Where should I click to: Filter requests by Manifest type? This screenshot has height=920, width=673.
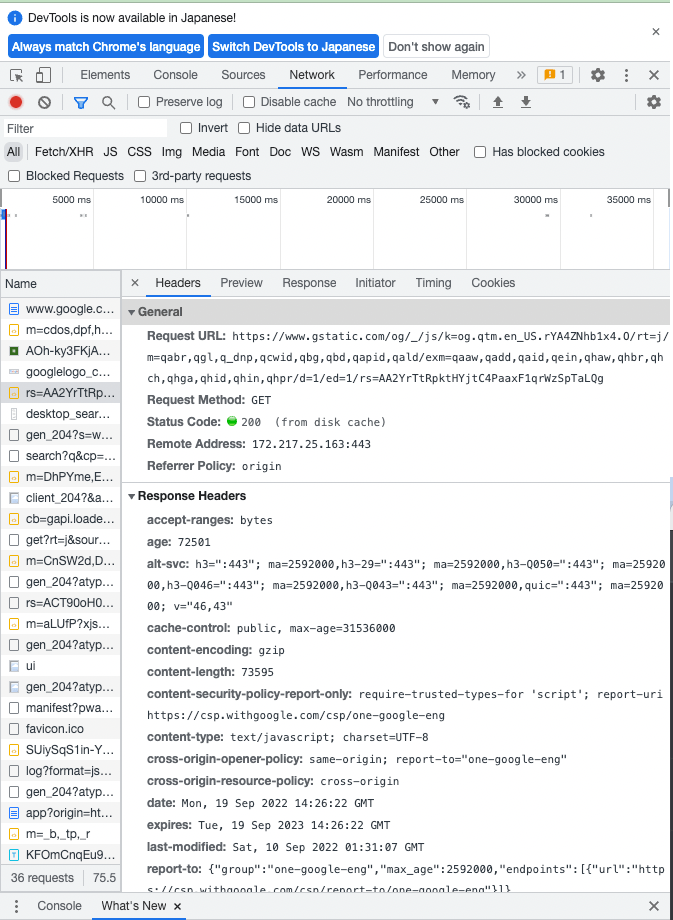[x=396, y=152]
